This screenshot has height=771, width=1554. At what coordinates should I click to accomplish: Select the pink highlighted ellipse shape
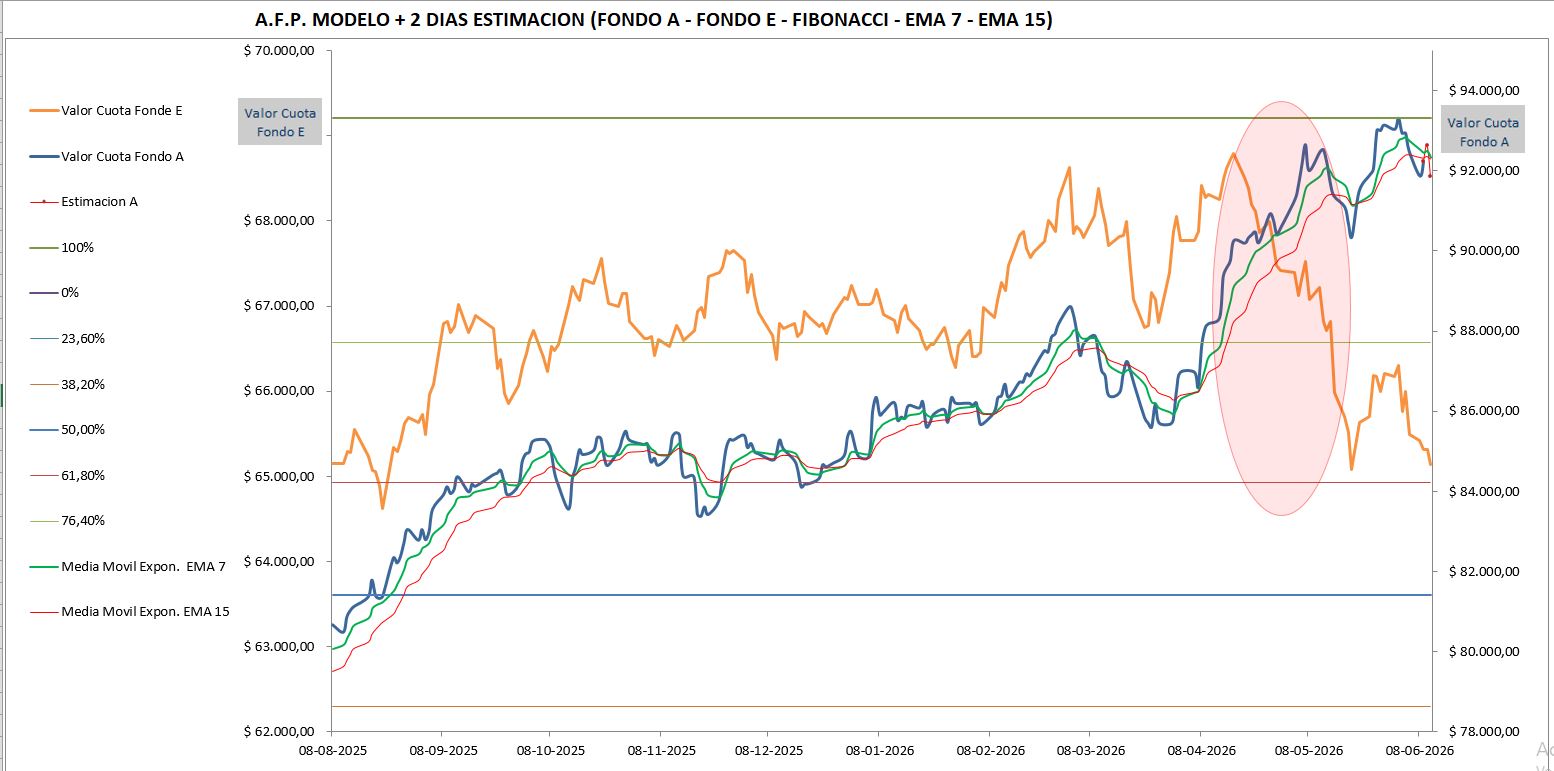(1281, 308)
